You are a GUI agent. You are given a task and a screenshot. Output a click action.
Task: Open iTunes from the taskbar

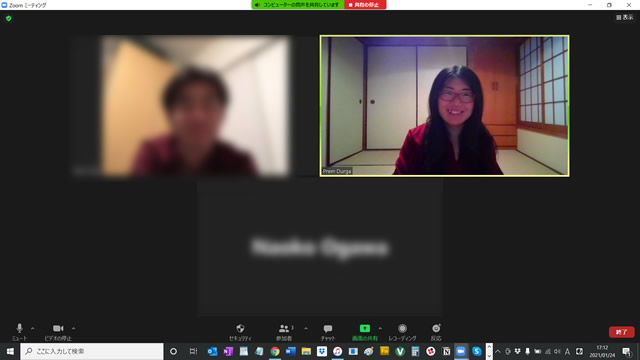[x=338, y=351]
